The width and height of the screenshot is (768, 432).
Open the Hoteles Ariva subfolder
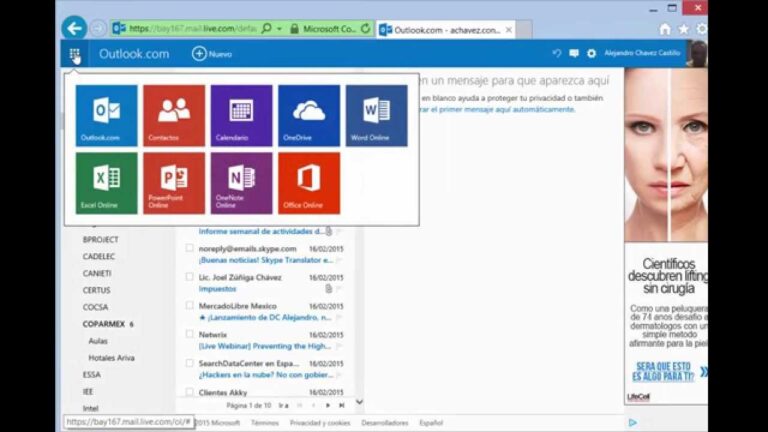point(111,358)
